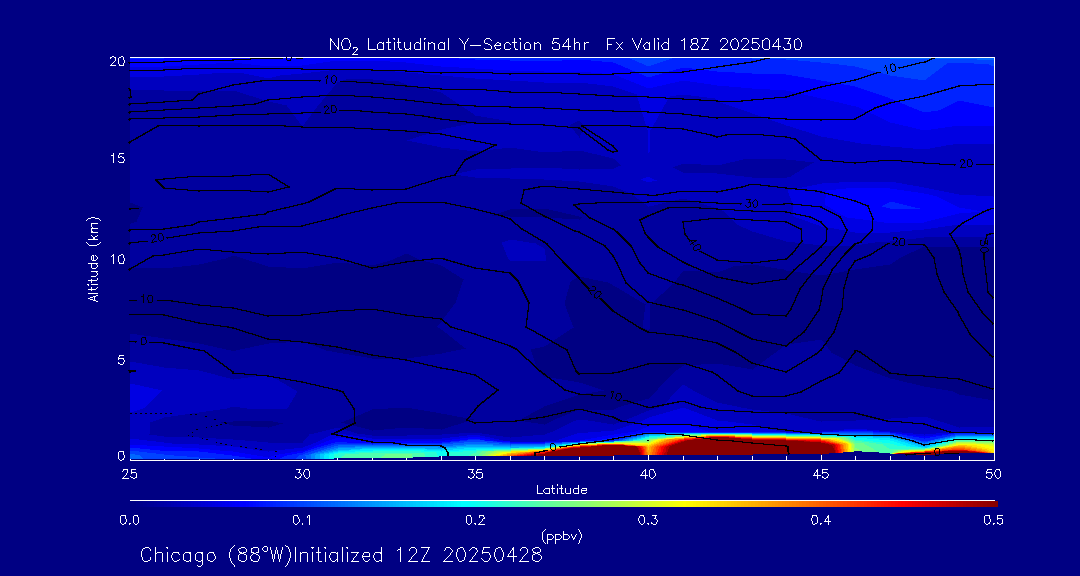1080x576 pixels.
Task: Click the "Initialized 12Z 20250428" text
Action: pyautogui.click(x=418, y=555)
